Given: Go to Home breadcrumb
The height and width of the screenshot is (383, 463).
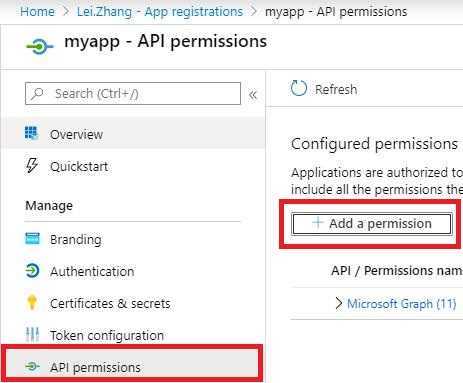Looking at the screenshot, I should tap(37, 12).
